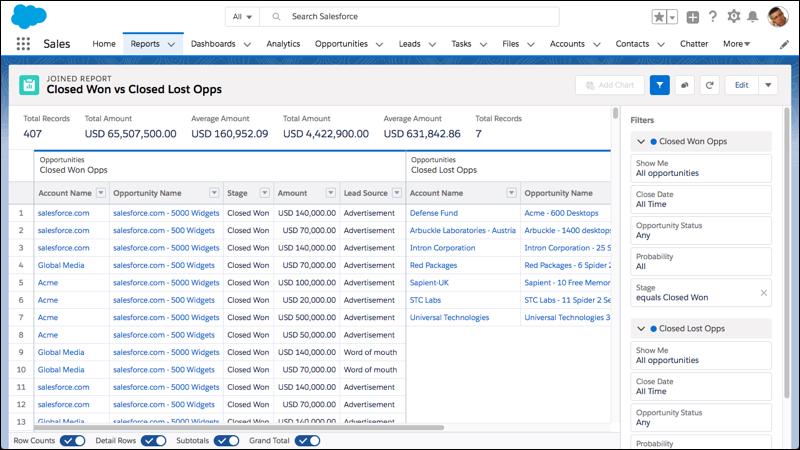The image size is (800, 450).
Task: Open the help question mark icon
Action: pyautogui.click(x=713, y=17)
